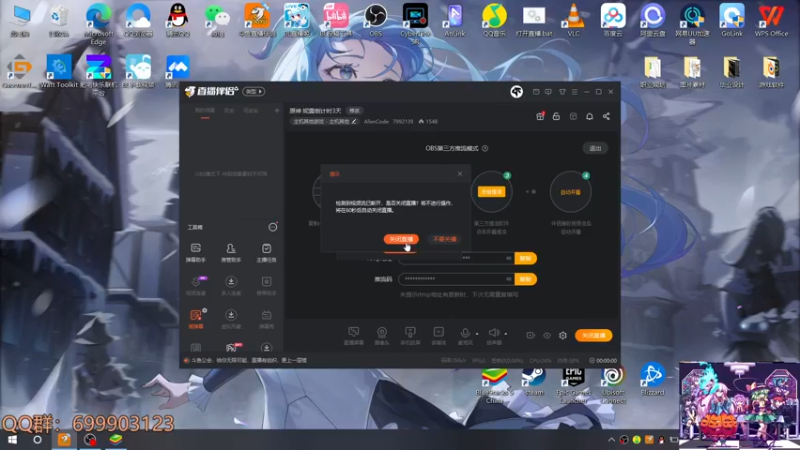800x450 pixels.
Task: Dismiss the prompt dialog with its X
Action: [460, 174]
